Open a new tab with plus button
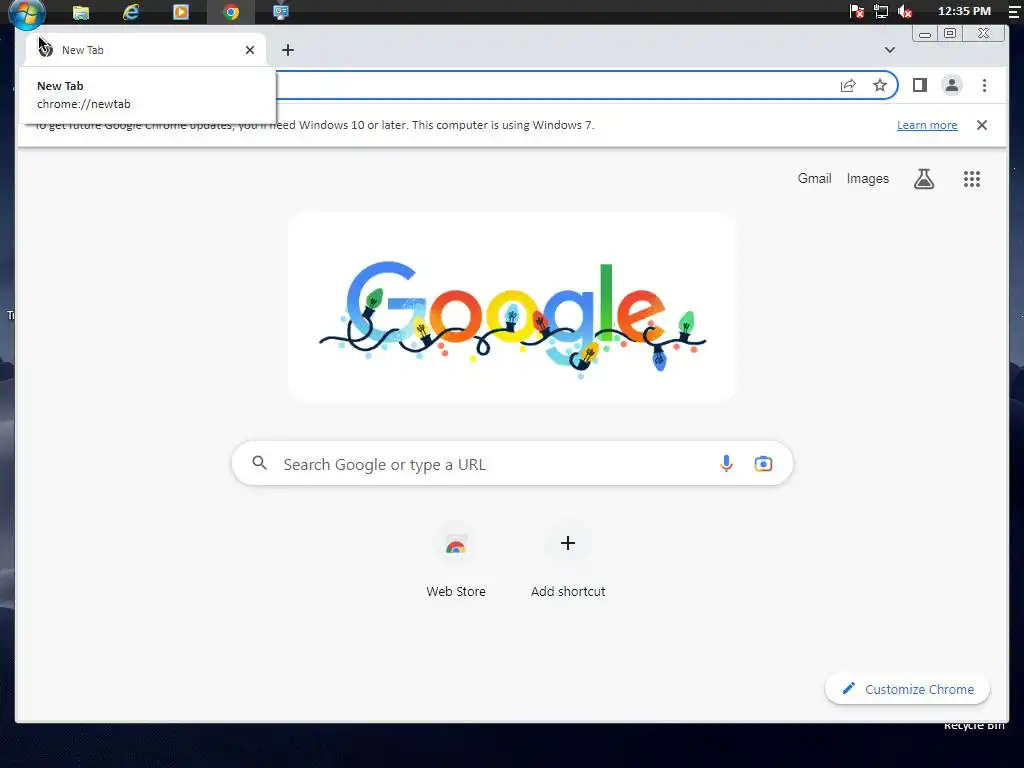The height and width of the screenshot is (768, 1024). [x=287, y=50]
